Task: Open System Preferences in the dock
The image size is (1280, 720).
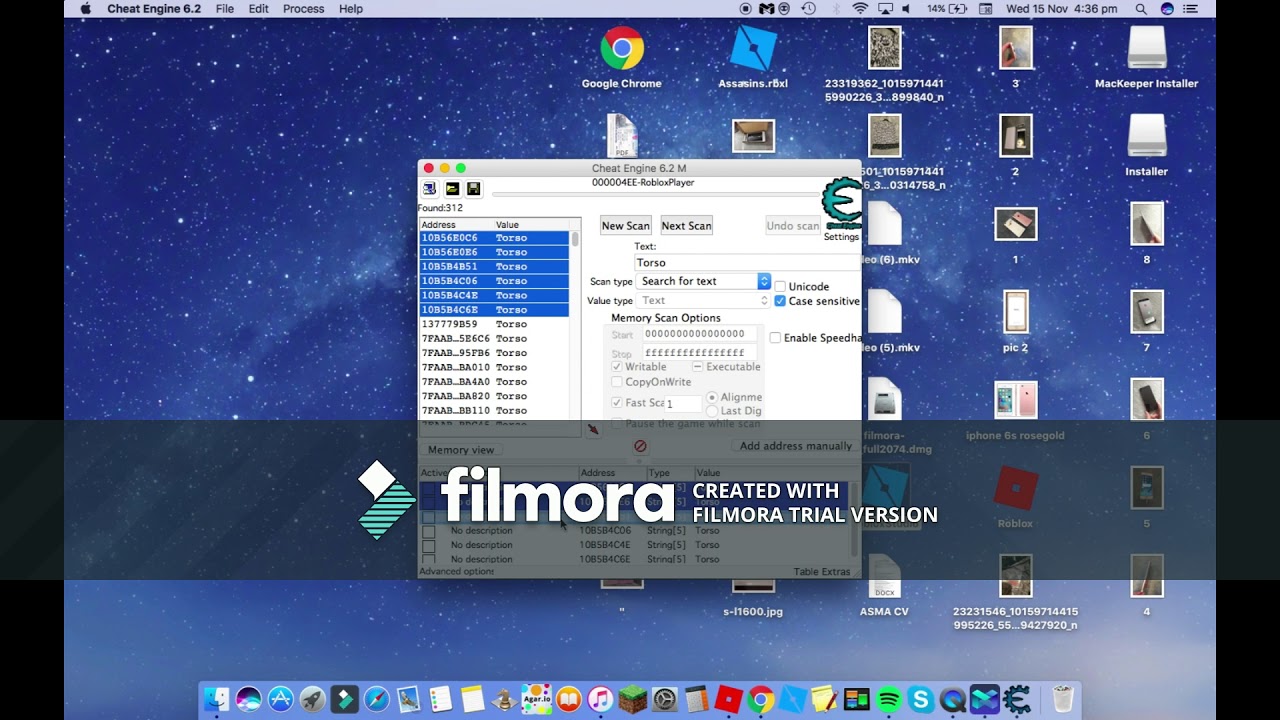Action: [x=664, y=699]
